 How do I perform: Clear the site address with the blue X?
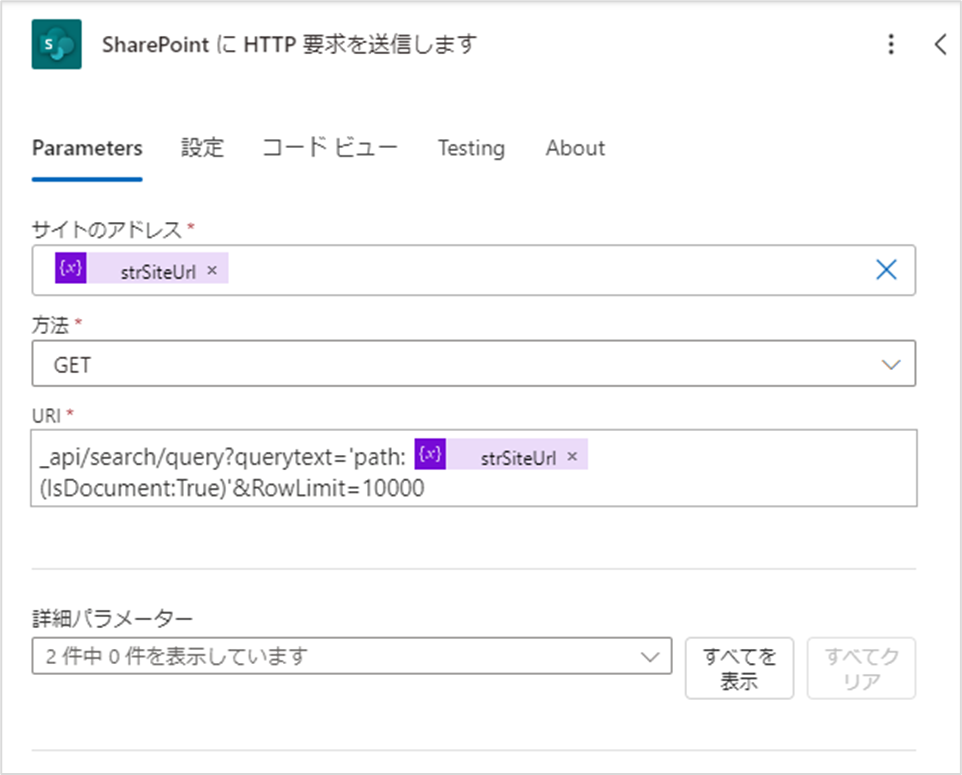pyautogui.click(x=886, y=269)
